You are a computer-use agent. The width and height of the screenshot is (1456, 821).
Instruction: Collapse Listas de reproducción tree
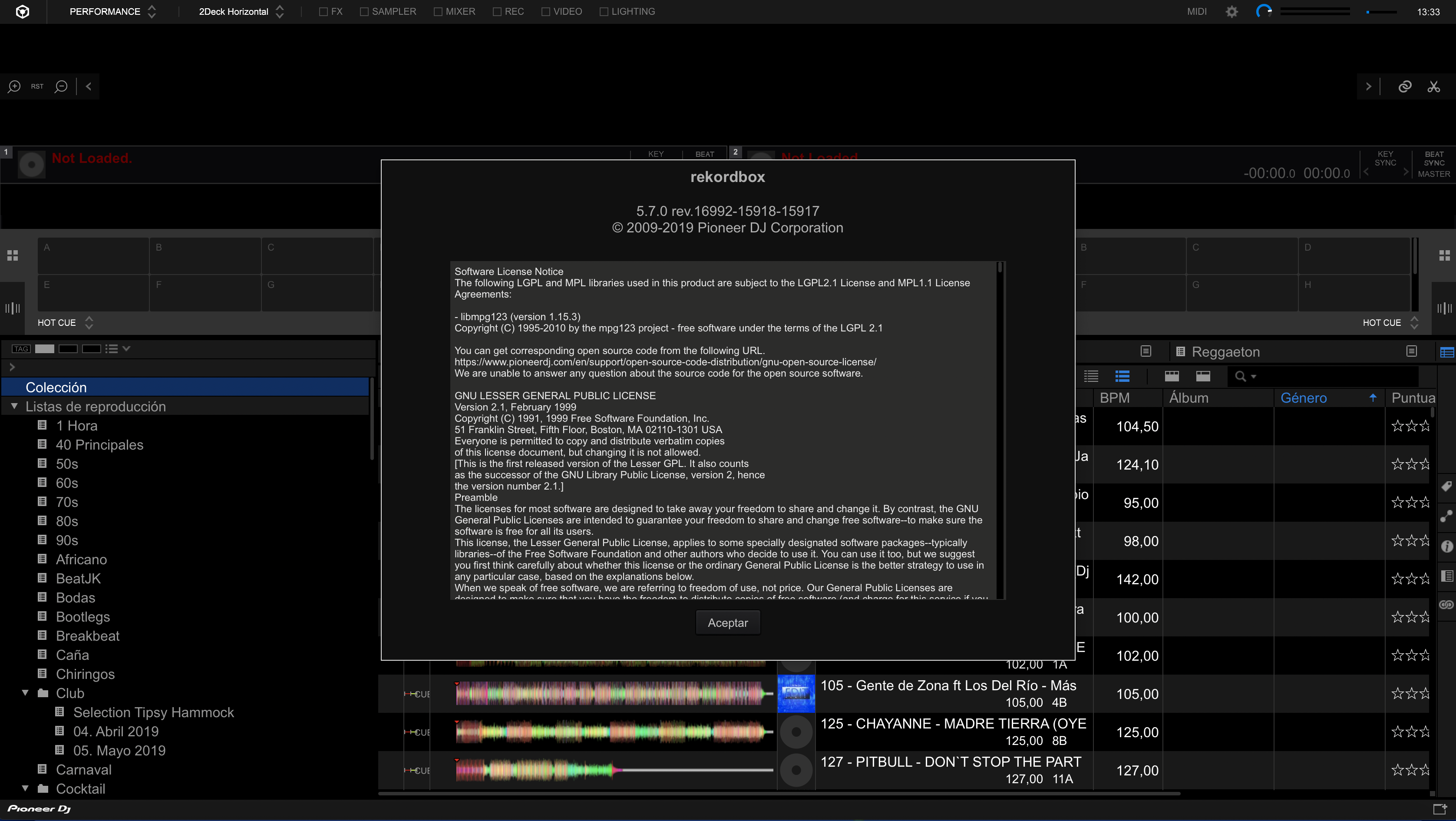pos(14,406)
